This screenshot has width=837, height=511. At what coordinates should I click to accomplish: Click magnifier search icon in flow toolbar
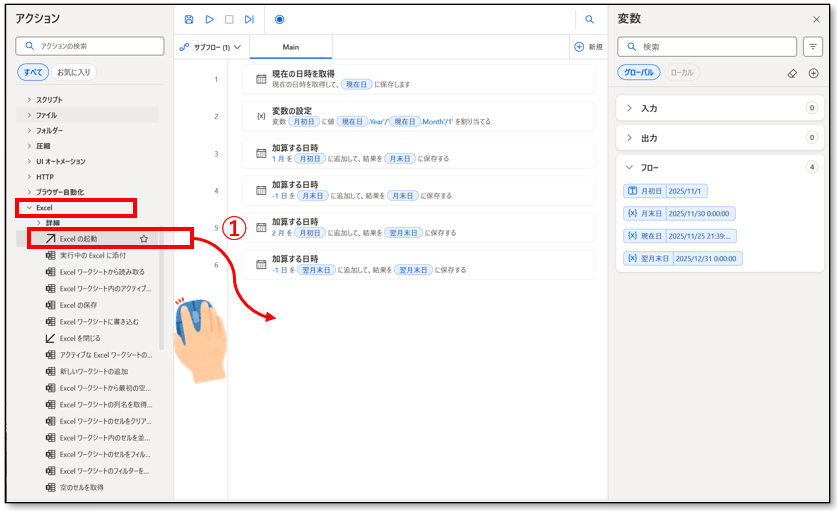click(590, 19)
